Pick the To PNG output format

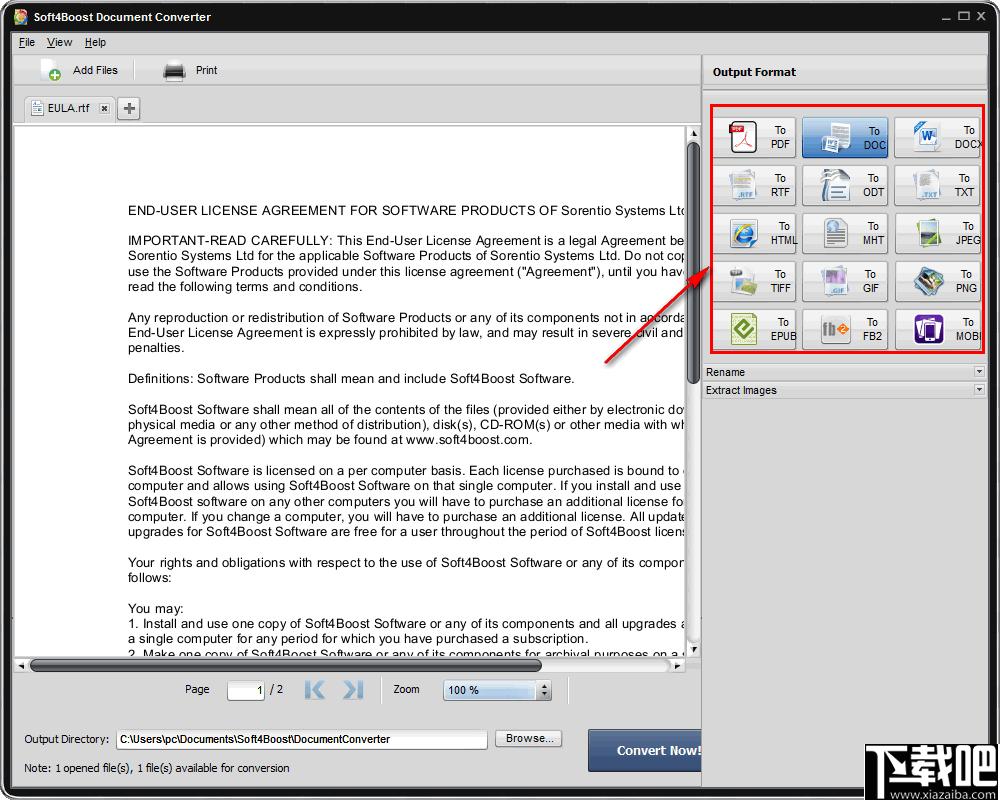tap(938, 281)
